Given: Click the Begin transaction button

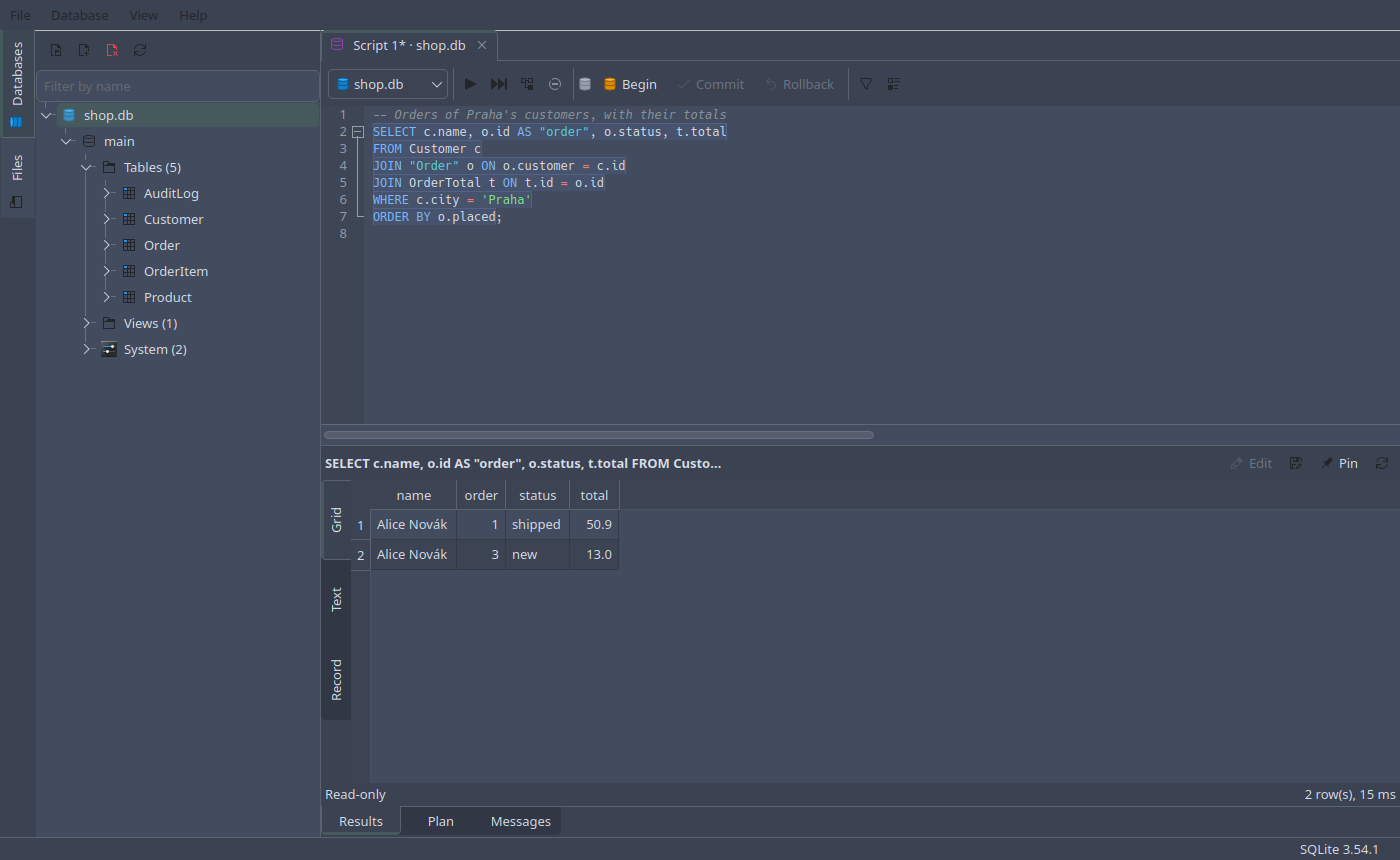Looking at the screenshot, I should coord(630,84).
